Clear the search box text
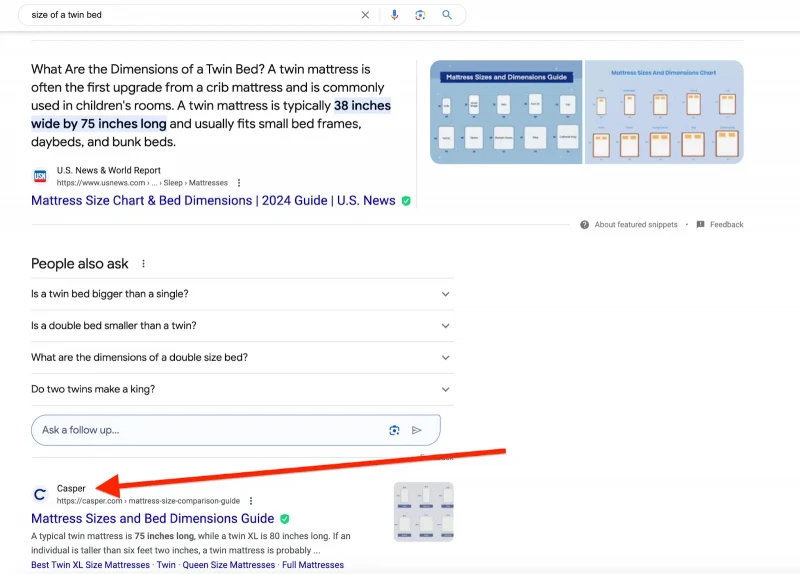The height and width of the screenshot is (574, 800). click(x=365, y=15)
